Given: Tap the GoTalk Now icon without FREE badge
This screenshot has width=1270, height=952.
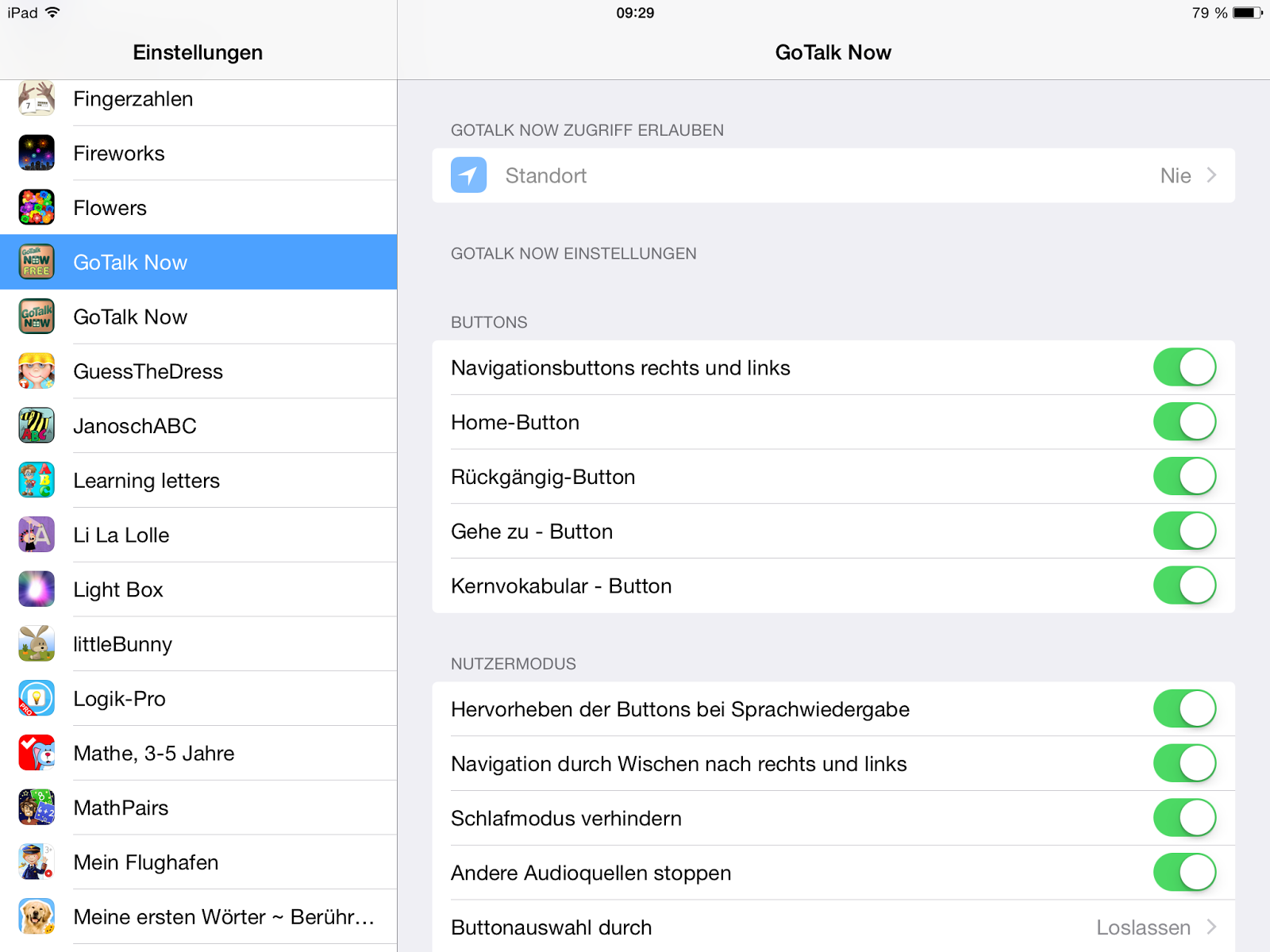Looking at the screenshot, I should click(37, 317).
